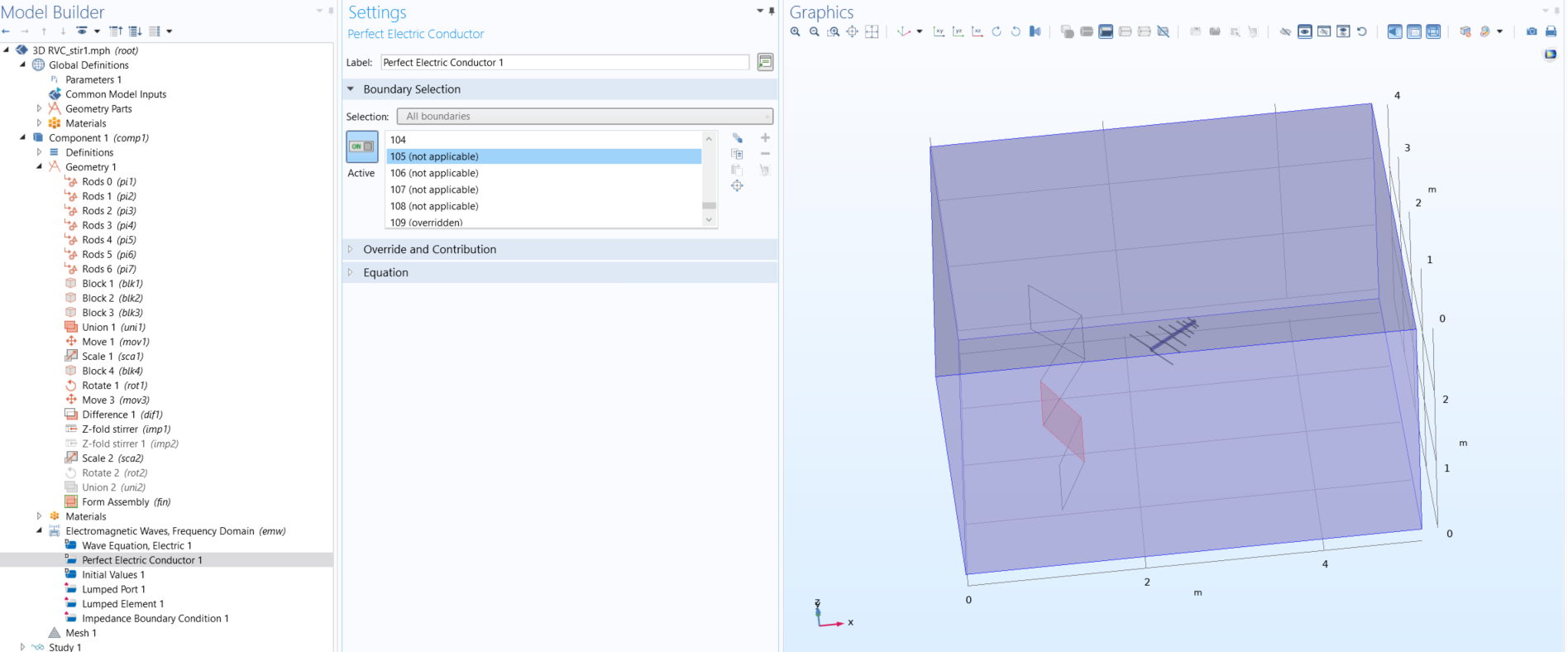Click the boundary list scrollbar down arrow

click(x=709, y=220)
